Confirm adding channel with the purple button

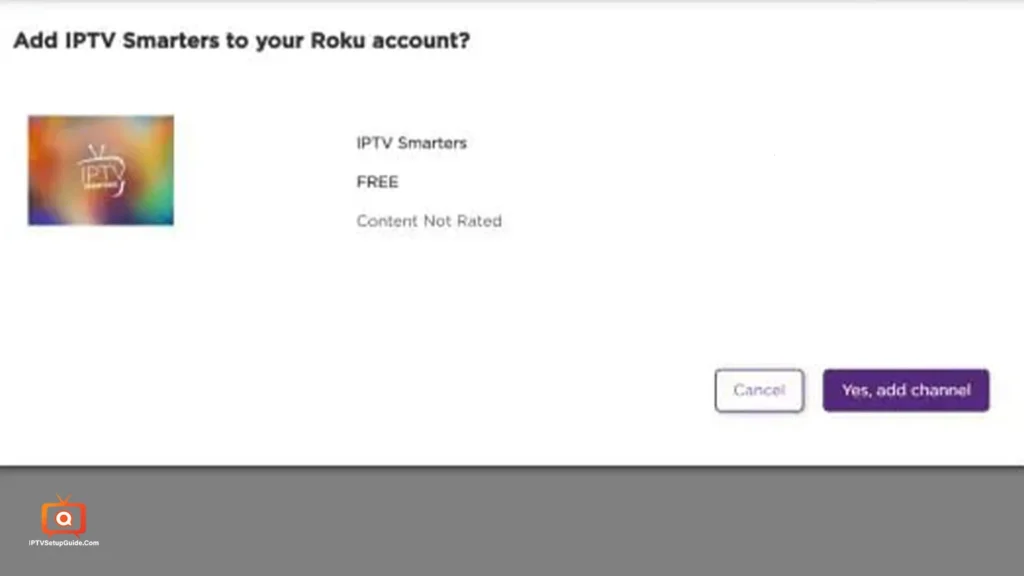pos(906,391)
